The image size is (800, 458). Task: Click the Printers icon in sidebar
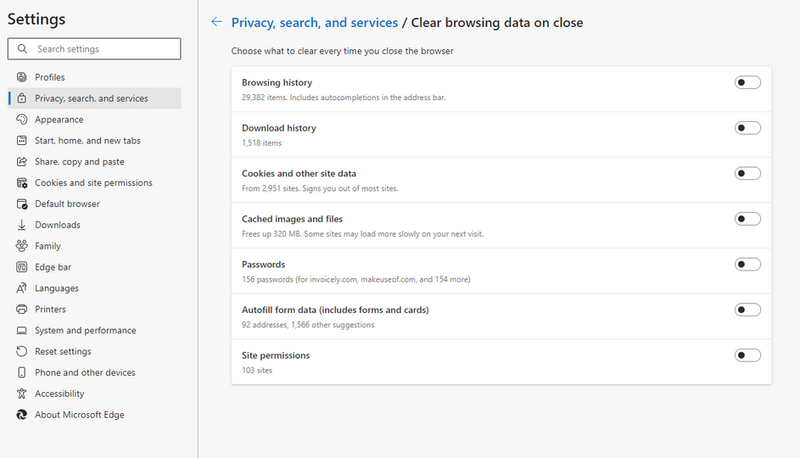pyautogui.click(x=22, y=309)
